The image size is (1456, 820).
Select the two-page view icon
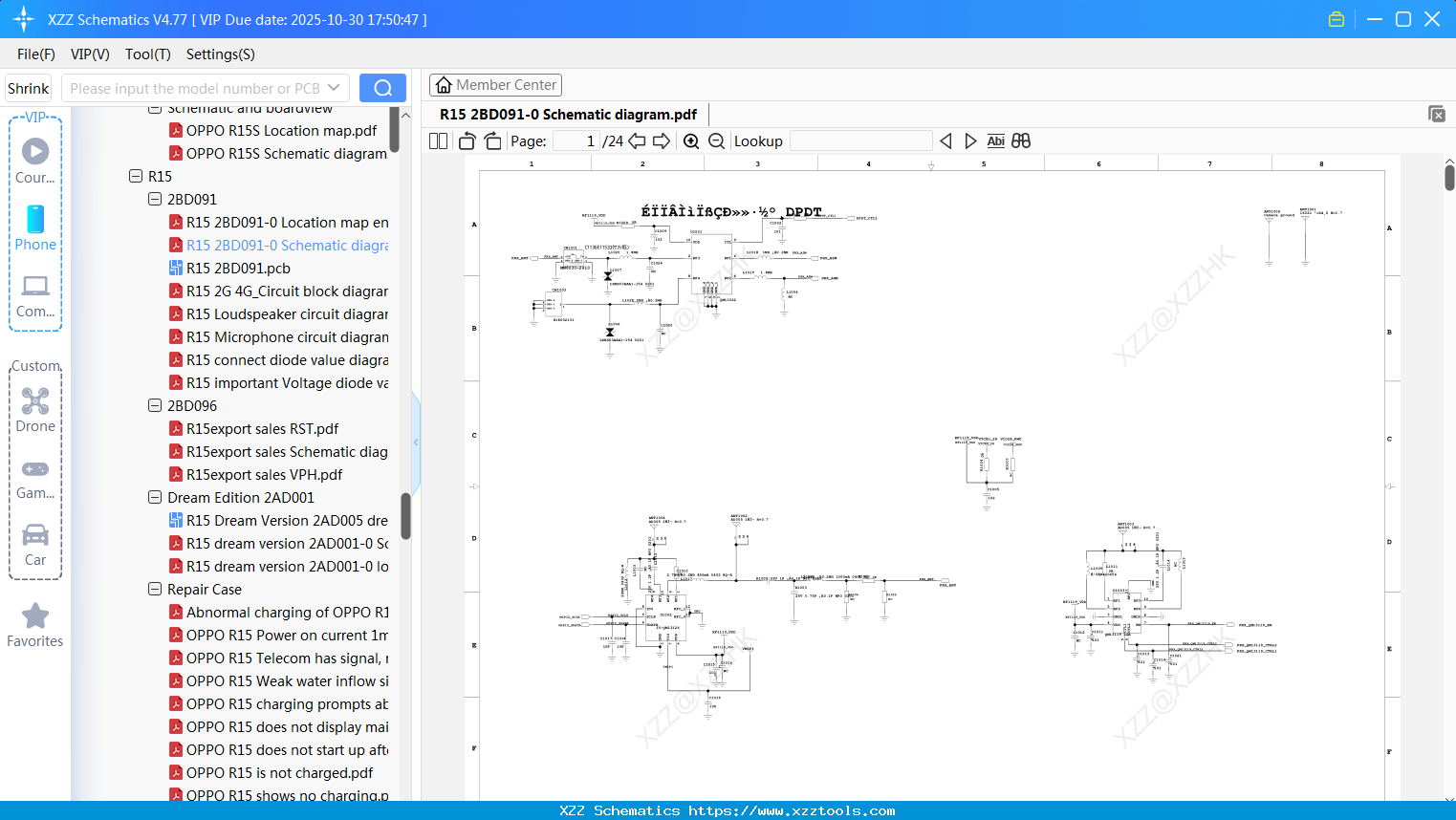tap(437, 140)
